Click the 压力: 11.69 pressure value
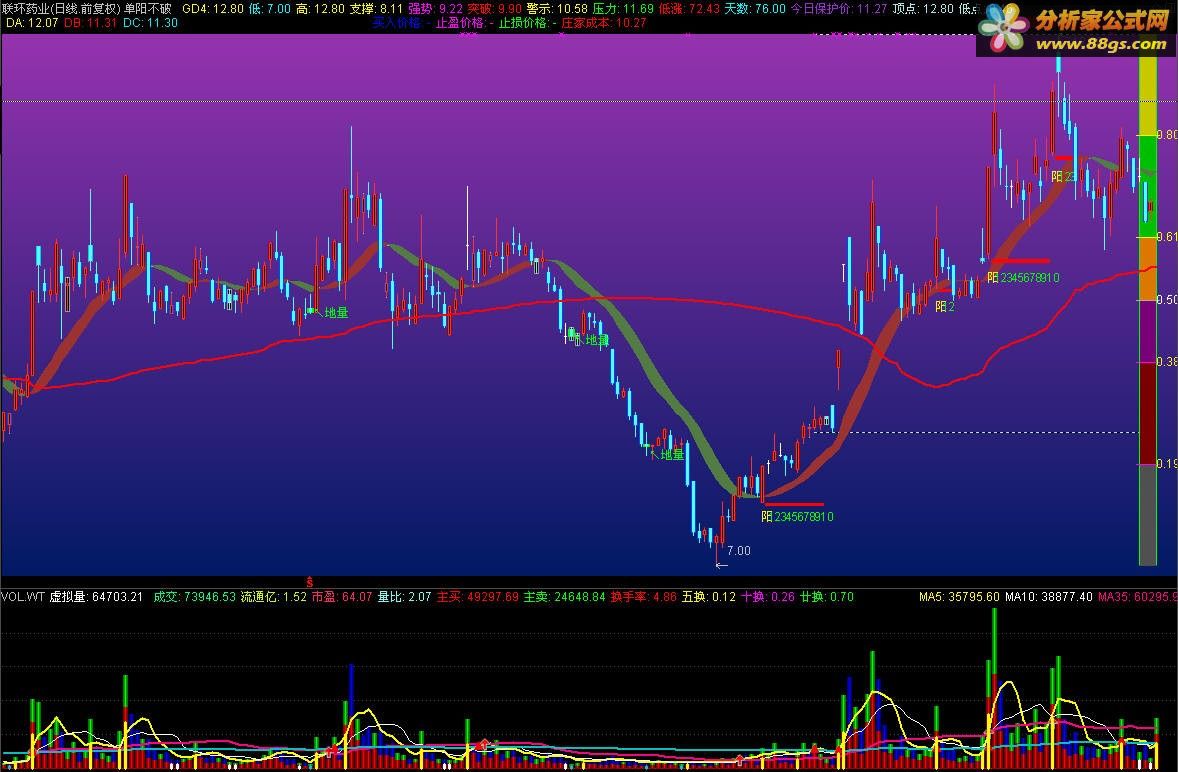This screenshot has width=1178, height=772. pyautogui.click(x=623, y=9)
